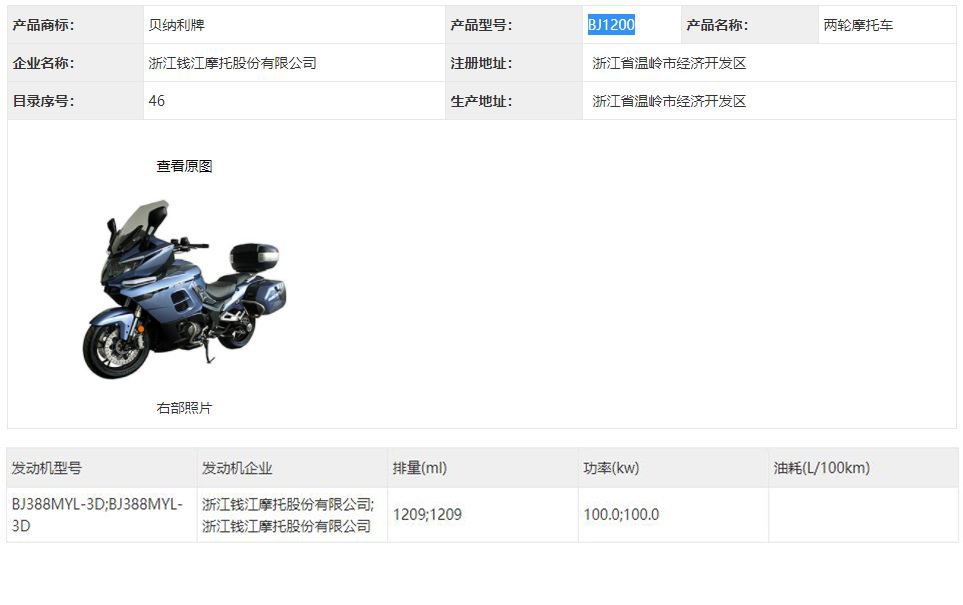This screenshot has height=605, width=963.
Task: Click the 查看原图 link above the motorcycle
Action: 184,166
